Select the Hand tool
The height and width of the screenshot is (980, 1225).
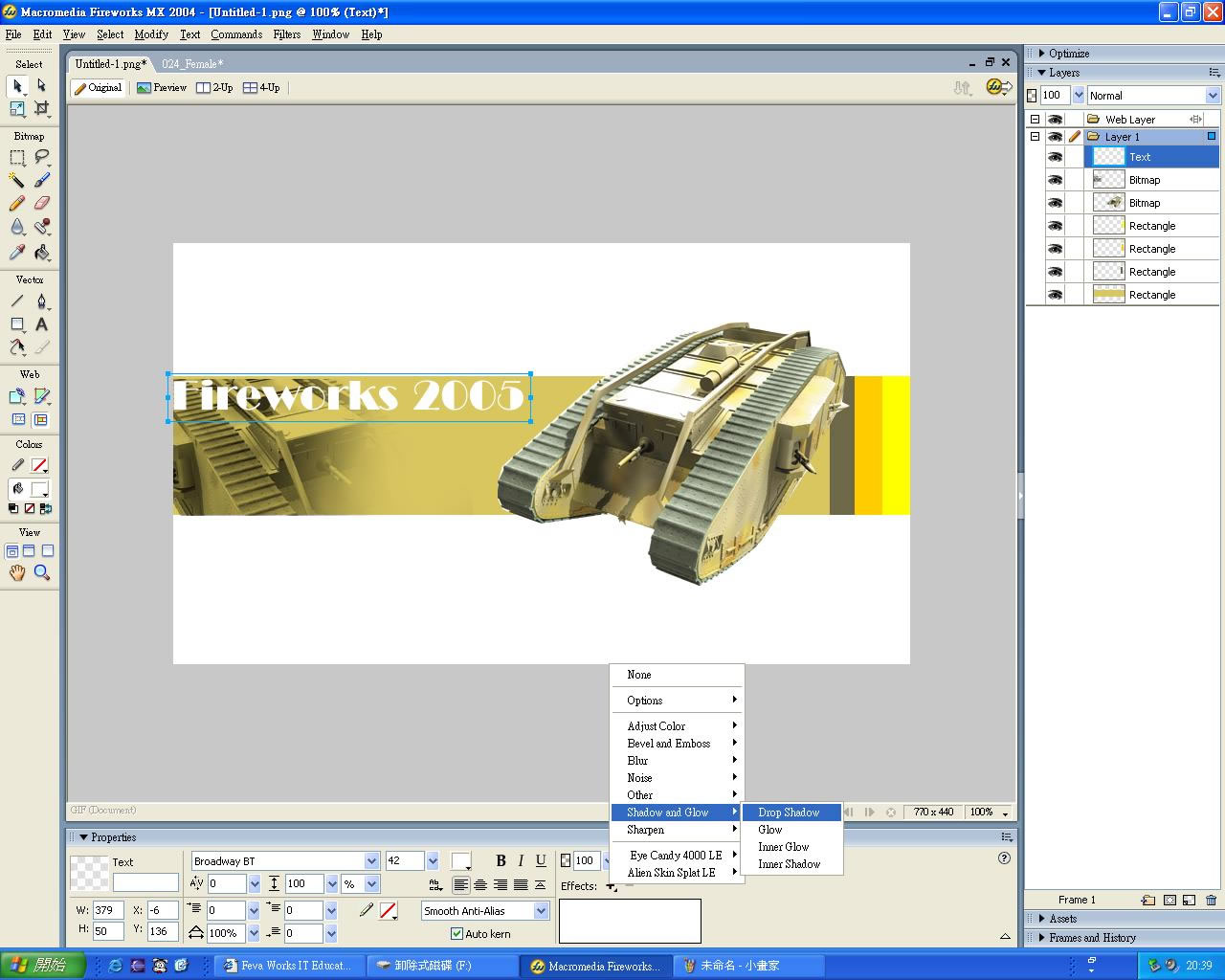click(x=17, y=572)
